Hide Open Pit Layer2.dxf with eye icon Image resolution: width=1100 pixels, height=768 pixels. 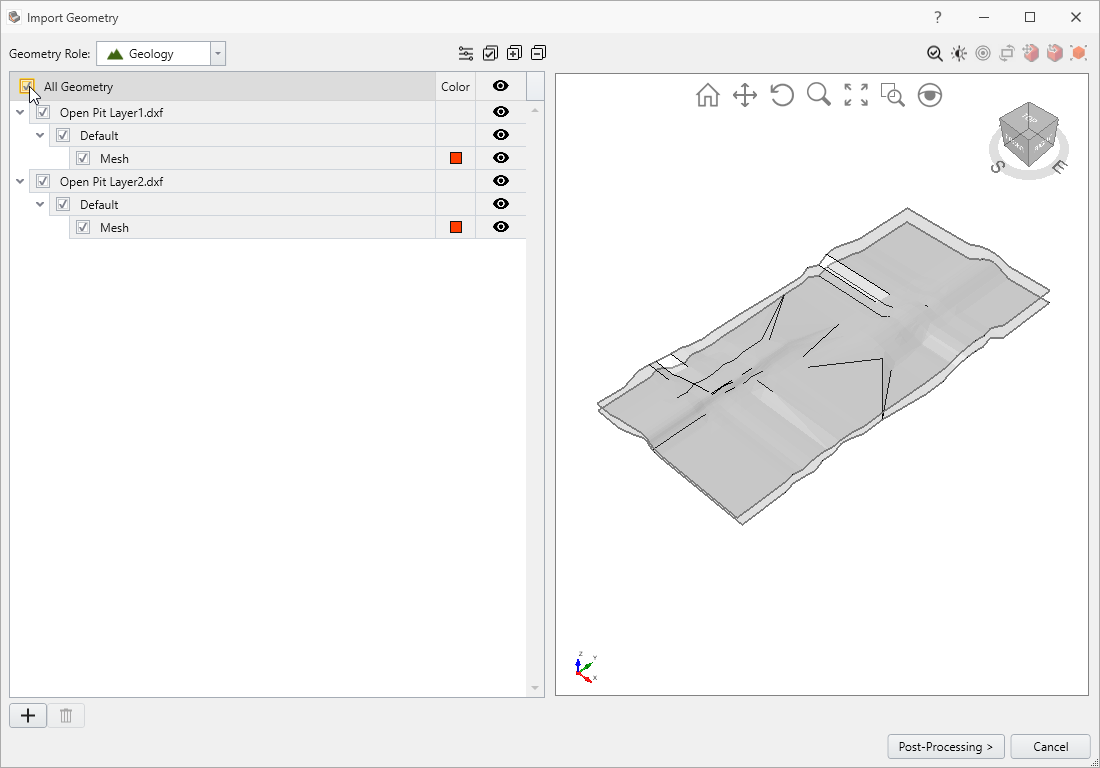[x=500, y=181]
